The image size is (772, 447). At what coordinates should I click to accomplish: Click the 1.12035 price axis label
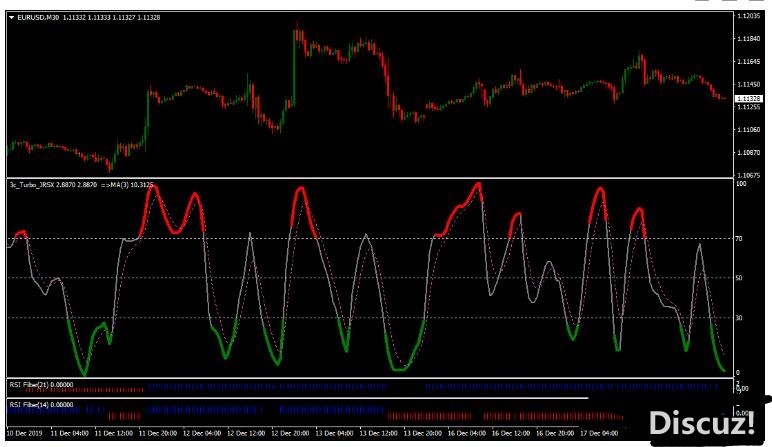pos(748,16)
